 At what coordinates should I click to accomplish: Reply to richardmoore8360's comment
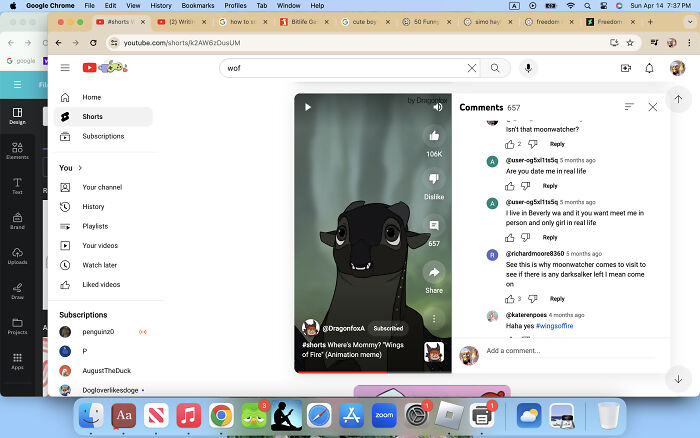point(557,298)
